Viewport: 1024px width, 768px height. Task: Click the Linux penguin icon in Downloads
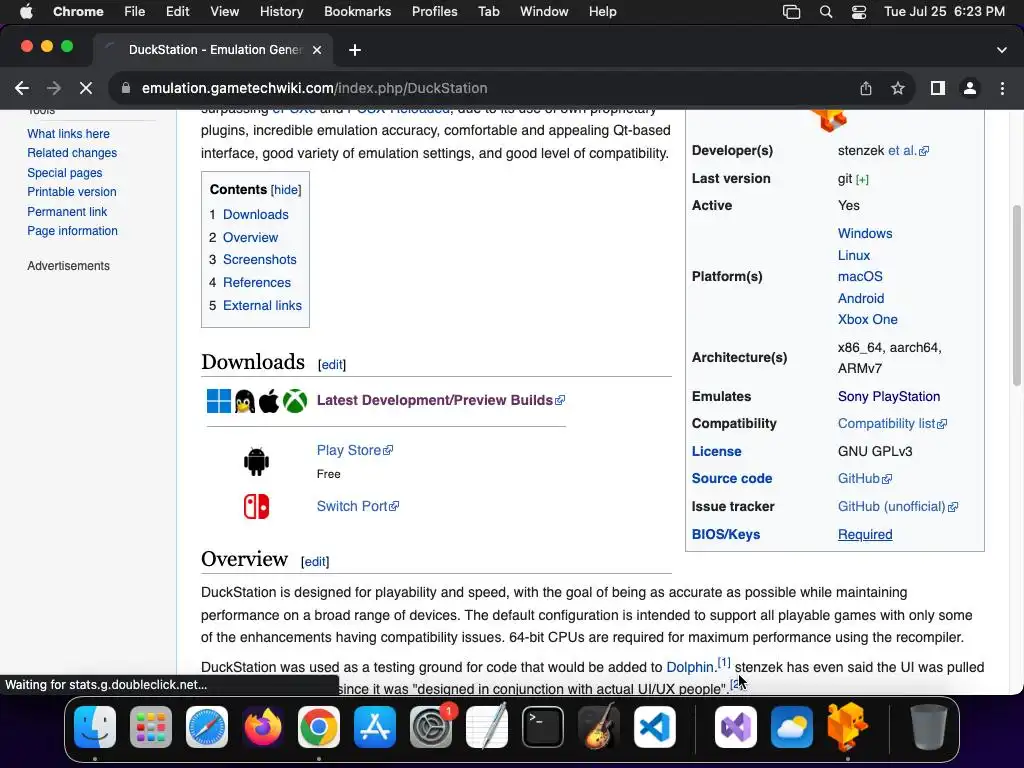(x=244, y=401)
